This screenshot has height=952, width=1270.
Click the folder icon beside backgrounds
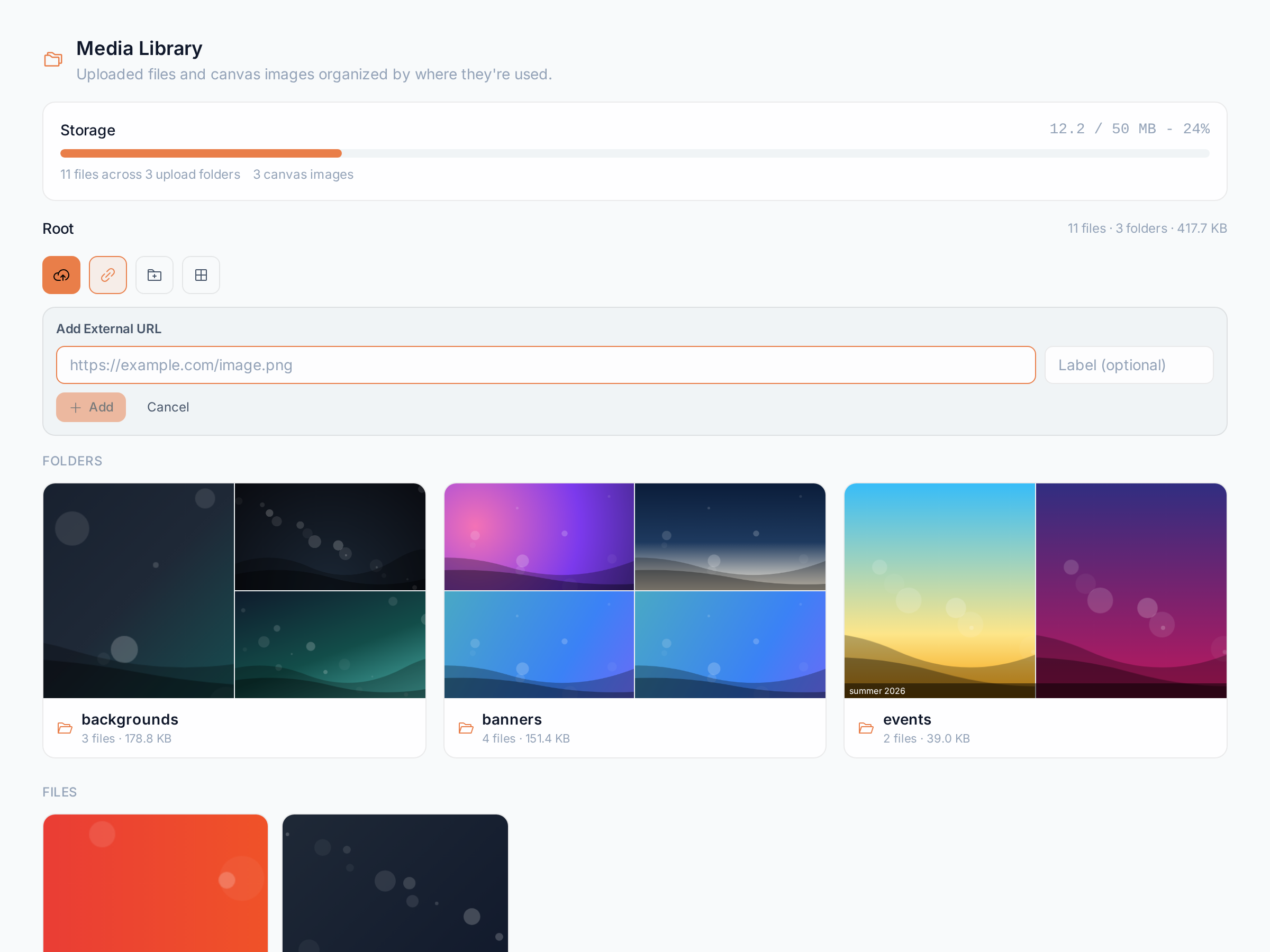tap(65, 728)
